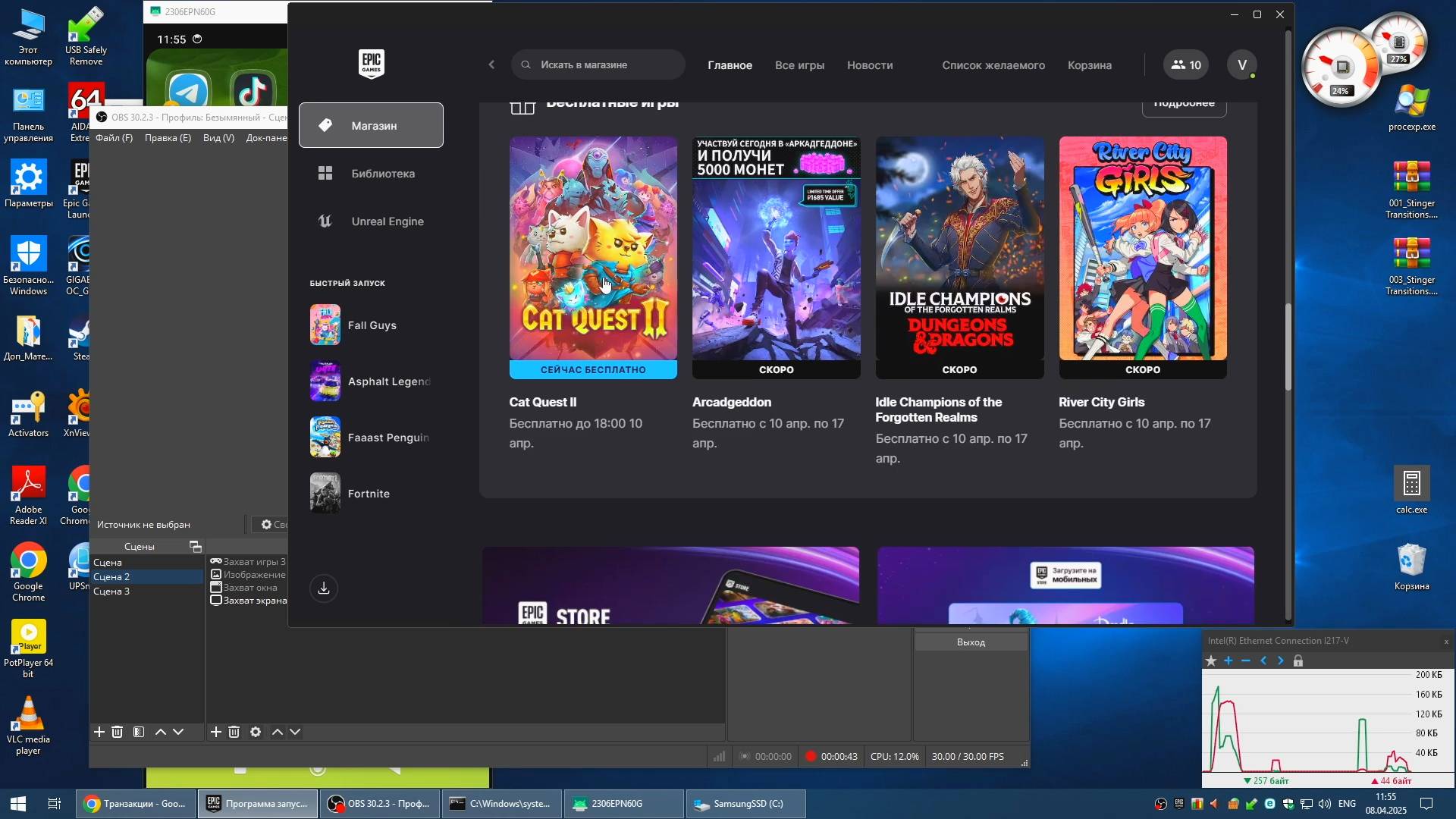Go back using the left chevron near search
Screen dimensions: 1456x819
click(x=491, y=65)
